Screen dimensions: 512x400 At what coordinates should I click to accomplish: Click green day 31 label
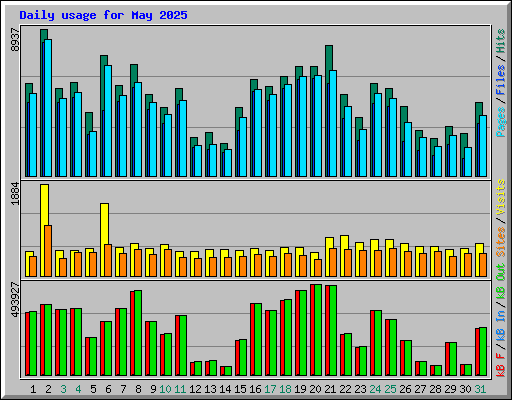pyautogui.click(x=480, y=389)
